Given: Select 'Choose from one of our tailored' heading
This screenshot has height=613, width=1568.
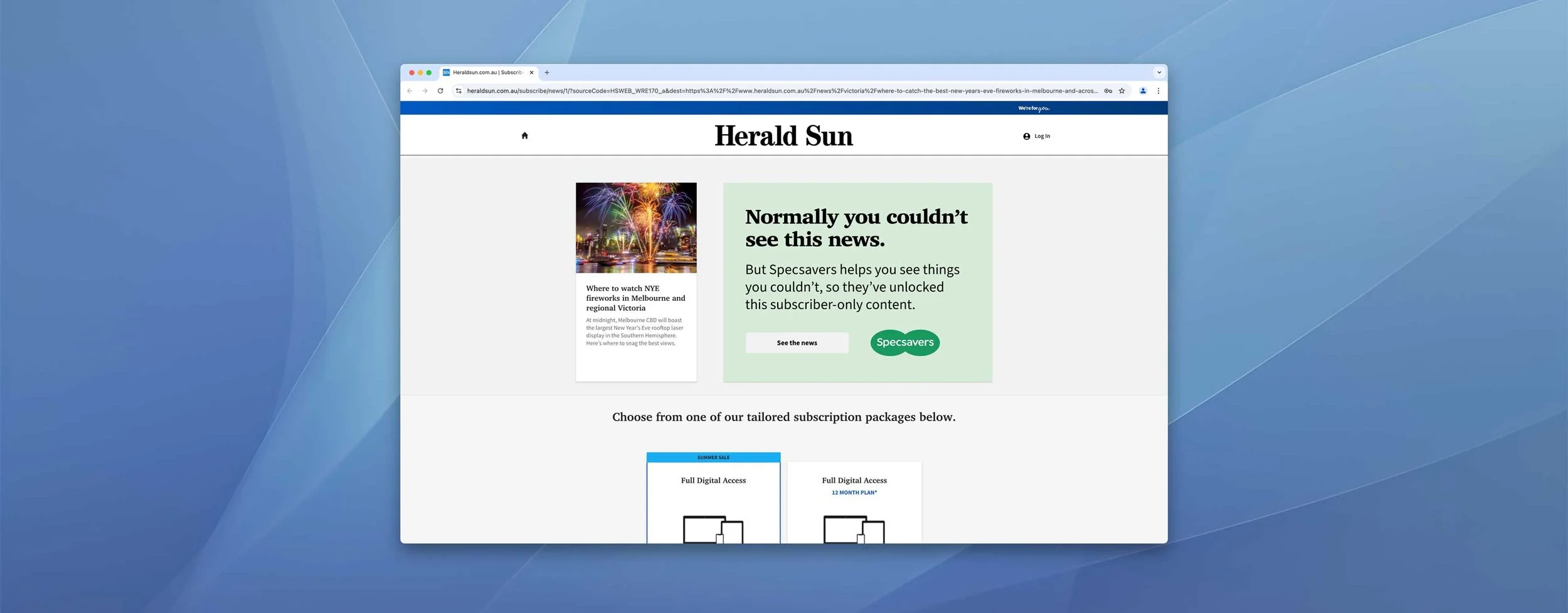Looking at the screenshot, I should (x=784, y=417).
